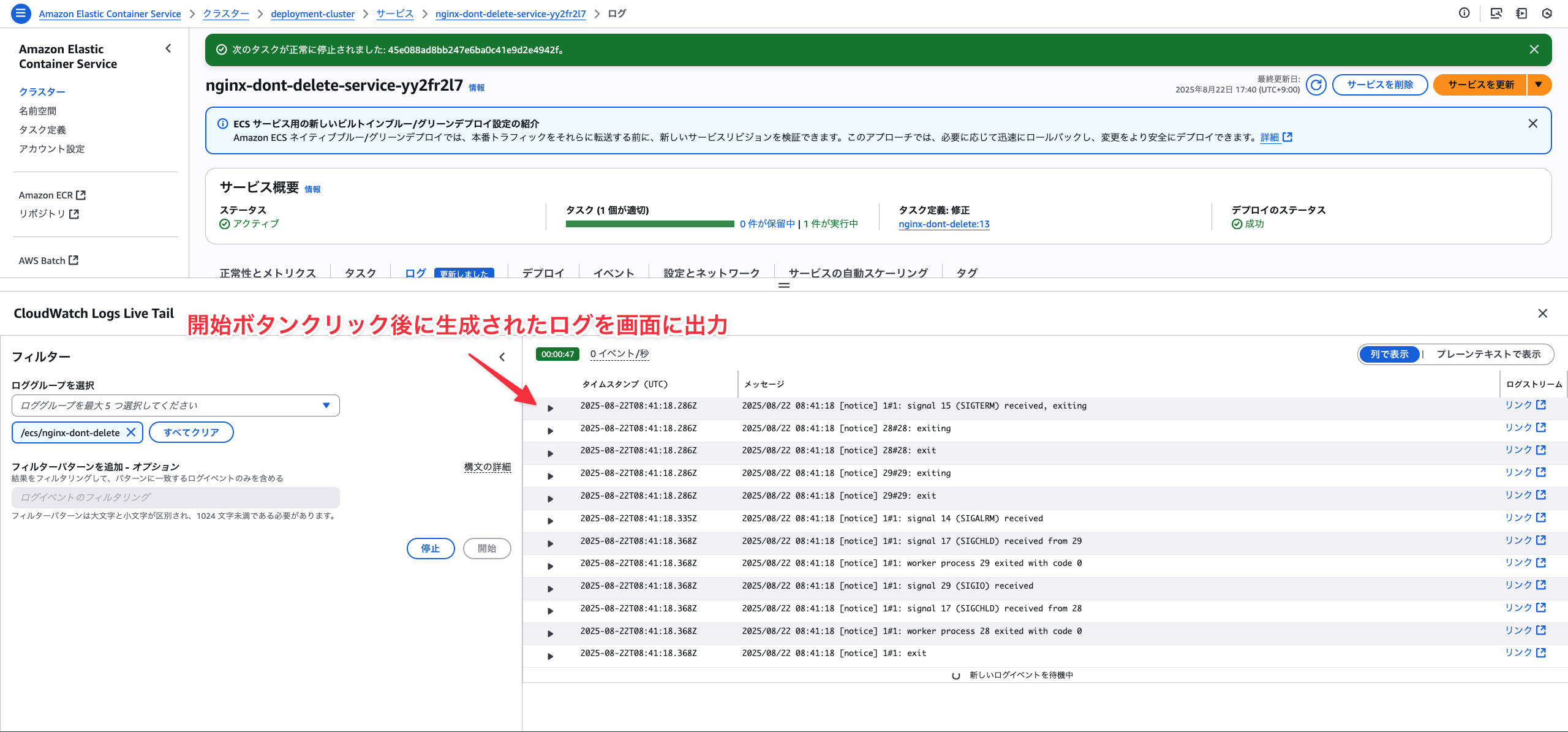Expand log row worker process 28 exited
Screen dimensions: 1568x732
550,634
